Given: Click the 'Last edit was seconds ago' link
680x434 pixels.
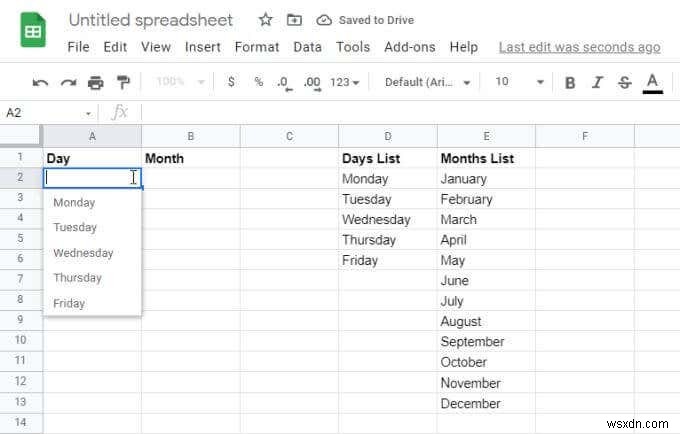Looking at the screenshot, I should (x=579, y=47).
